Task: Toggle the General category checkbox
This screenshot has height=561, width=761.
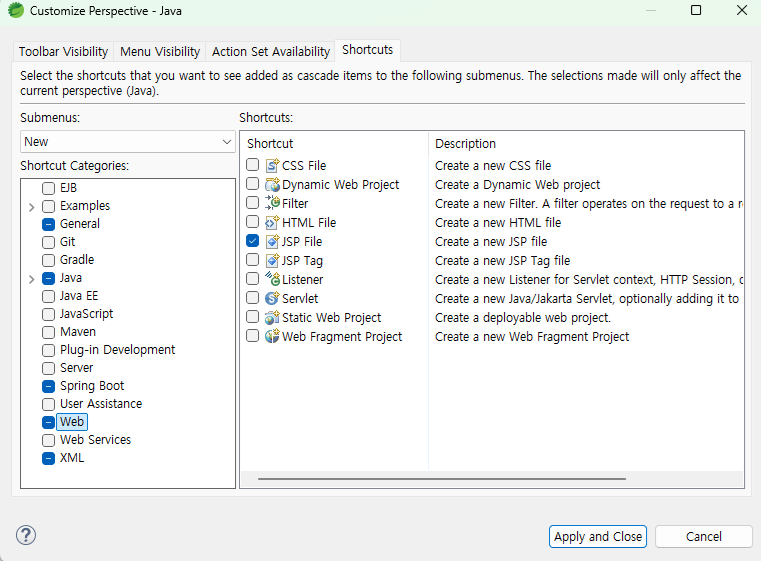Action: click(49, 224)
